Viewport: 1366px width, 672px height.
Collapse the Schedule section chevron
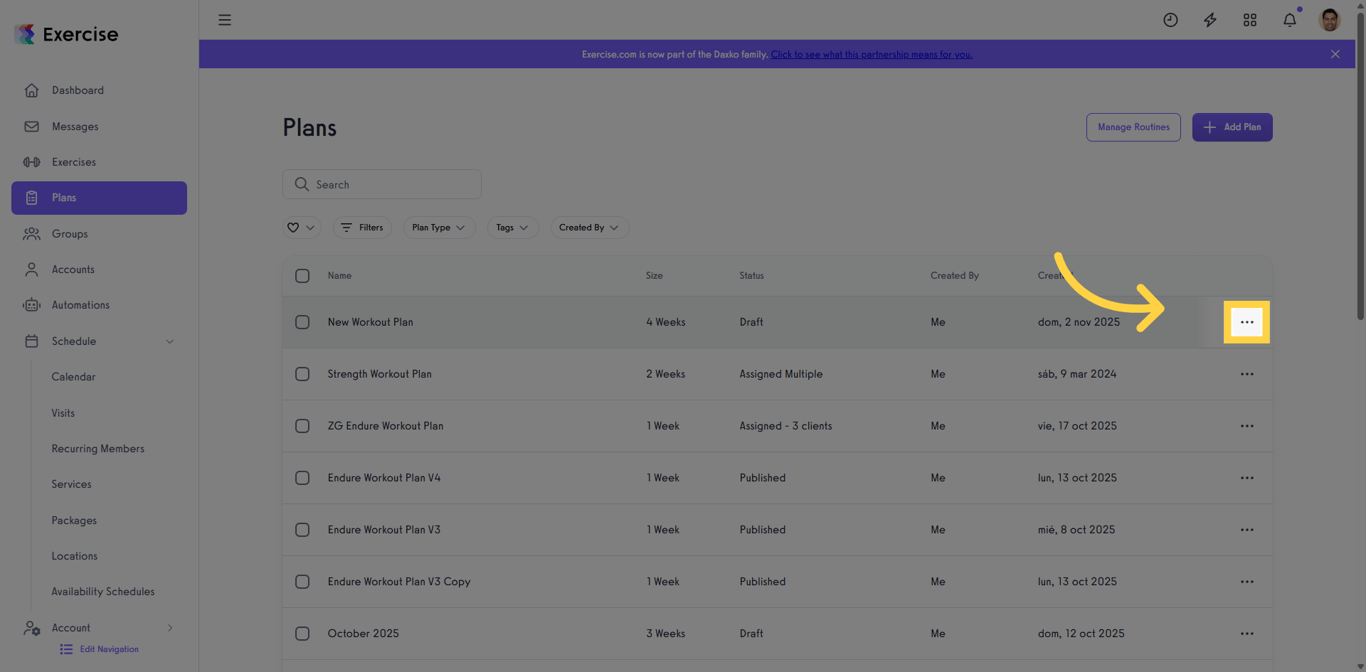click(x=170, y=342)
